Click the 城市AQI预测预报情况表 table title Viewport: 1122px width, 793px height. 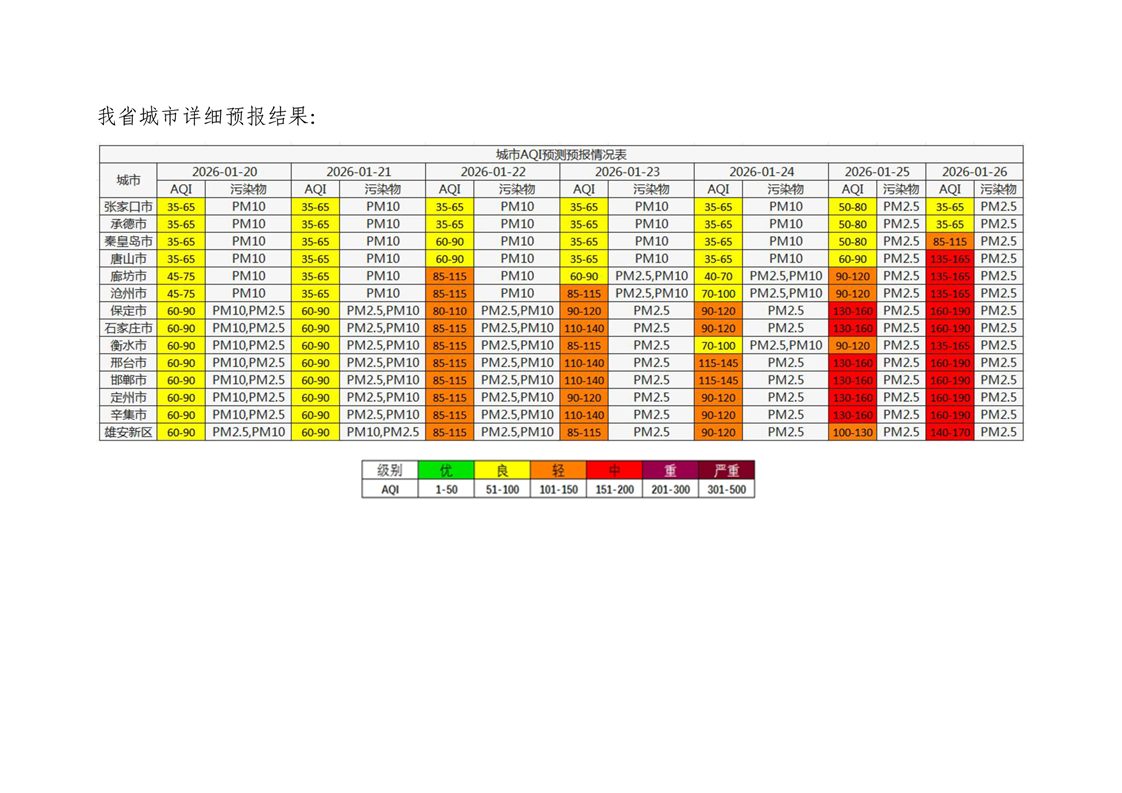pos(561,154)
